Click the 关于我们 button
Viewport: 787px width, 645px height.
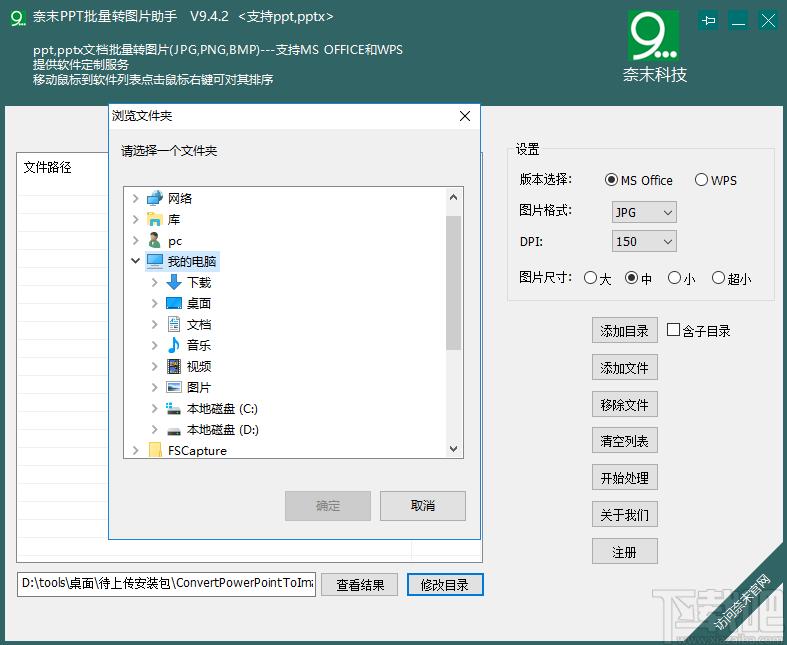coord(624,514)
